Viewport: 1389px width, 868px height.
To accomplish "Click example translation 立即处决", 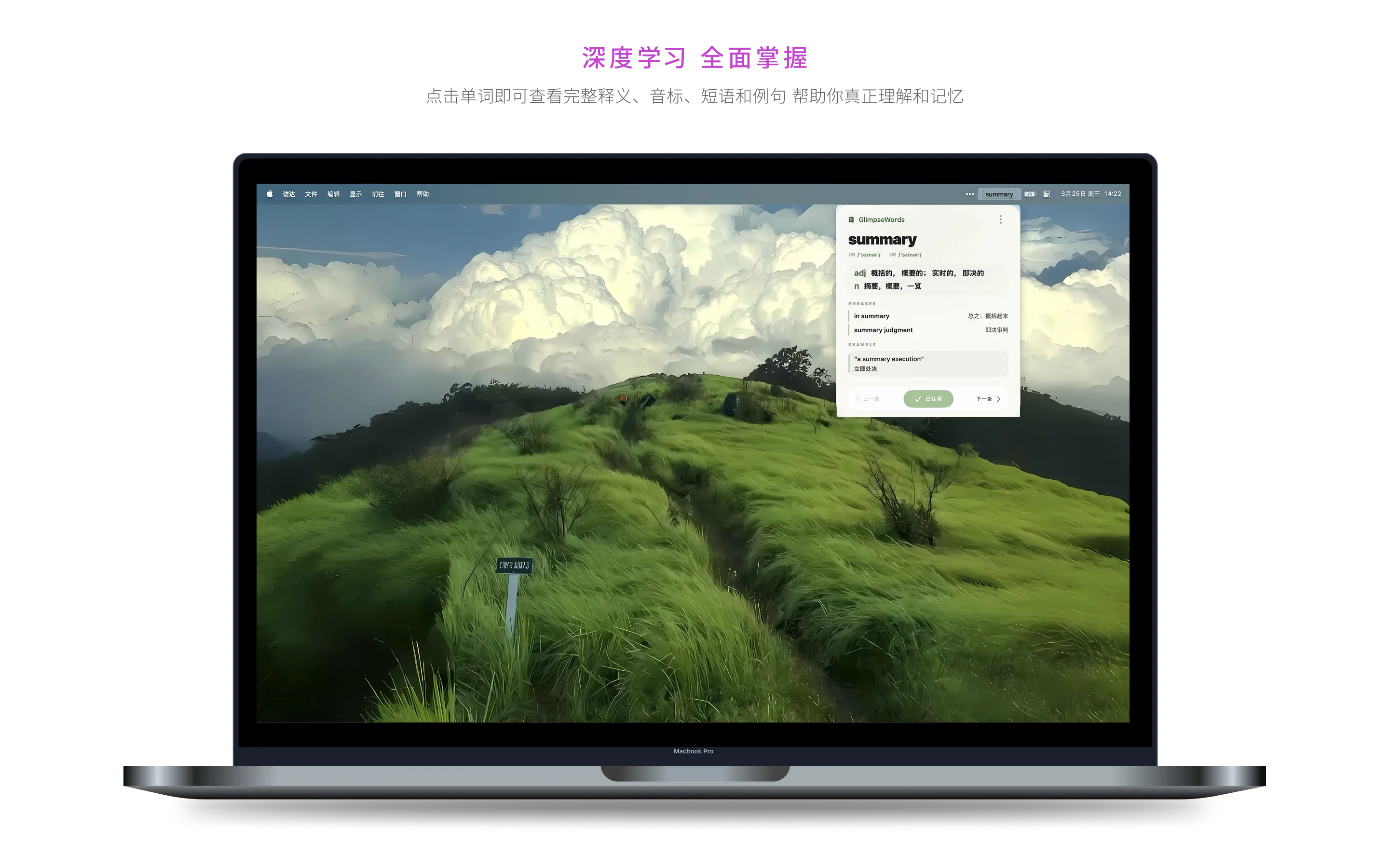I will (865, 369).
